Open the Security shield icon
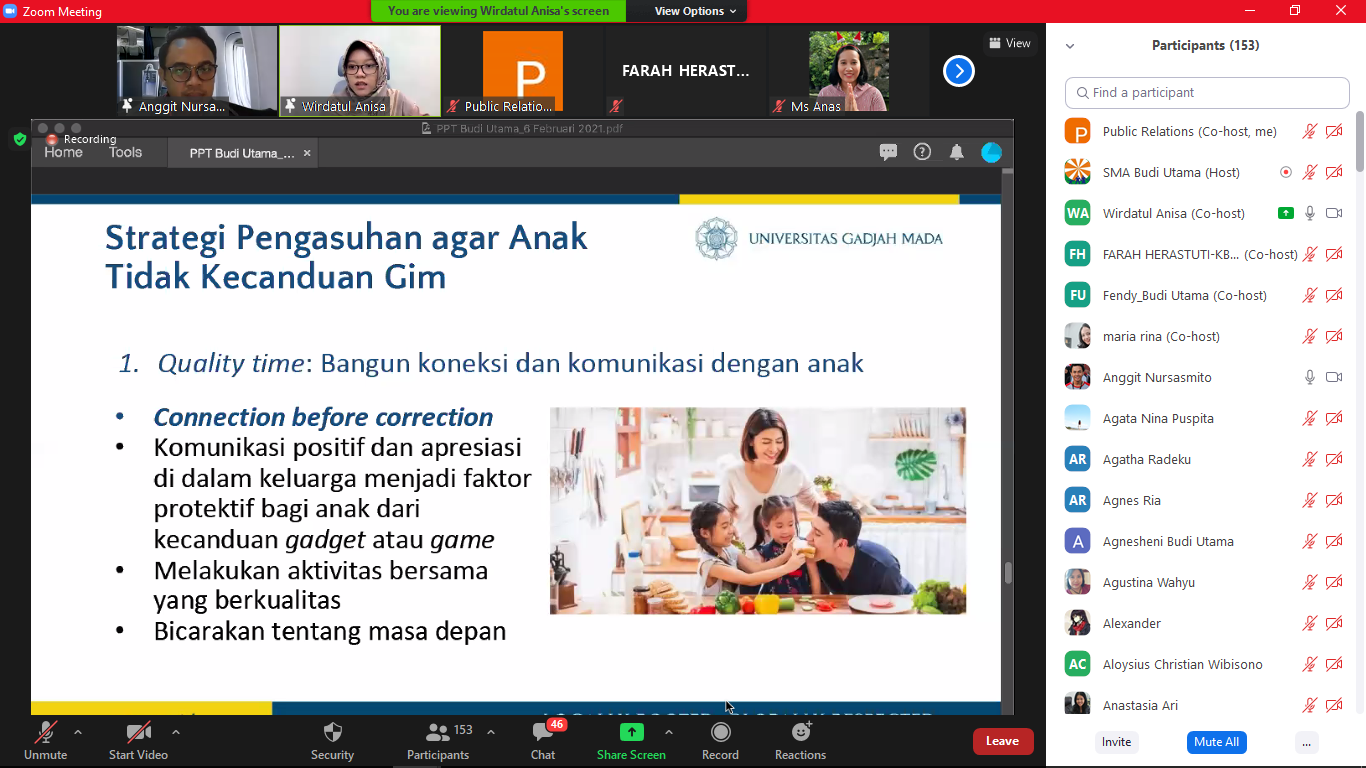Screen dimensions: 1366x768 (x=333, y=733)
